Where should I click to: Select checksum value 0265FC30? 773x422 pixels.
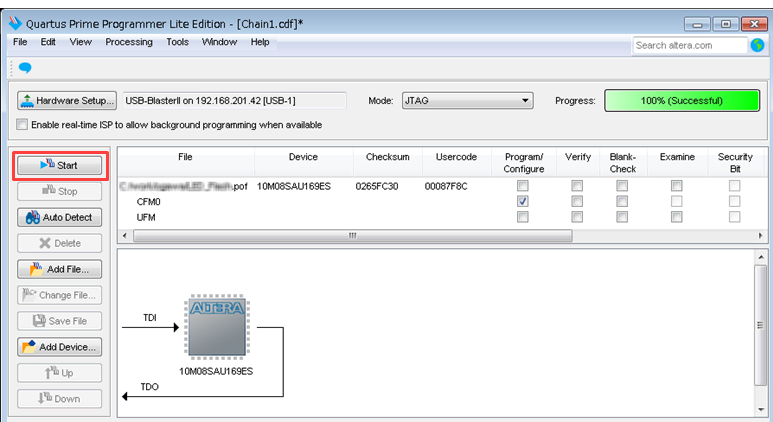pyautogui.click(x=377, y=186)
